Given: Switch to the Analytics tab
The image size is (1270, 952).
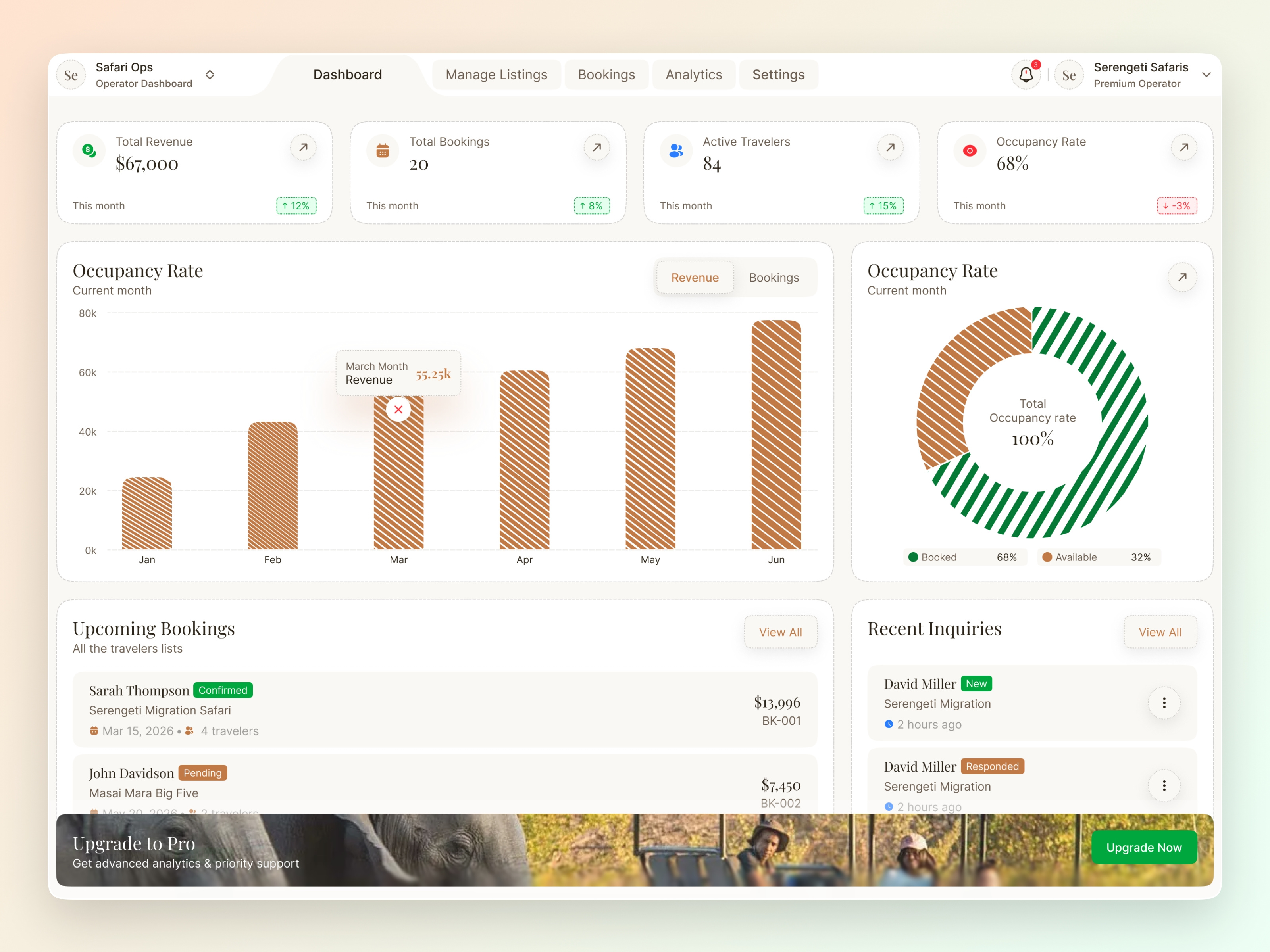Looking at the screenshot, I should [x=694, y=74].
